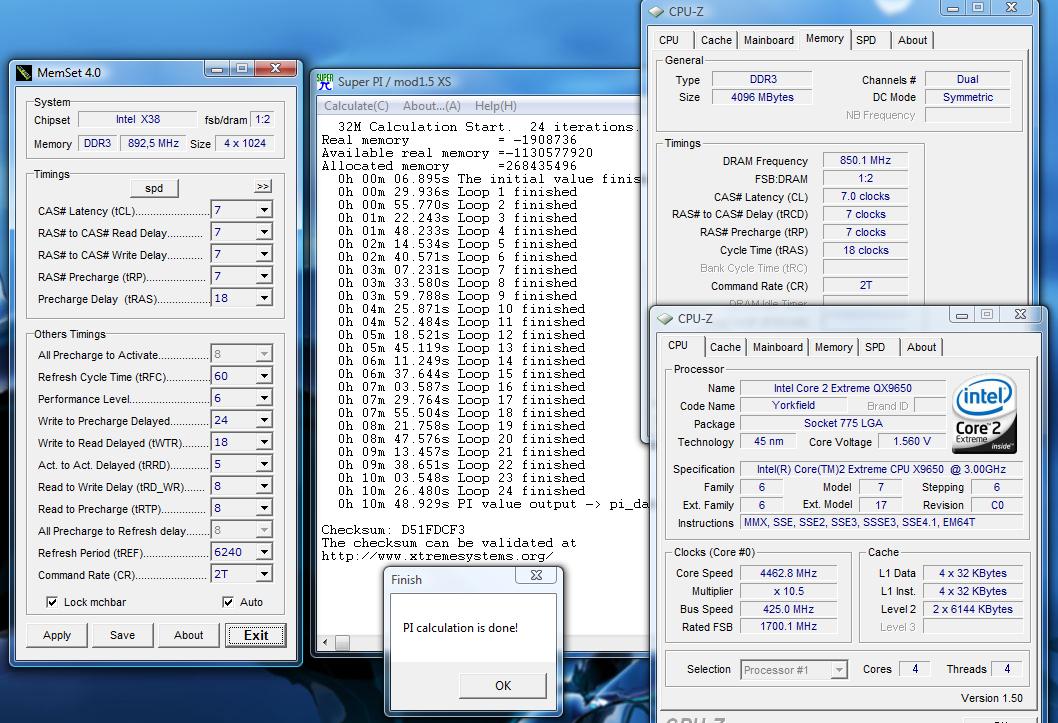Click Apply in MemSet
Viewport: 1058px width, 723px height.
(57, 635)
